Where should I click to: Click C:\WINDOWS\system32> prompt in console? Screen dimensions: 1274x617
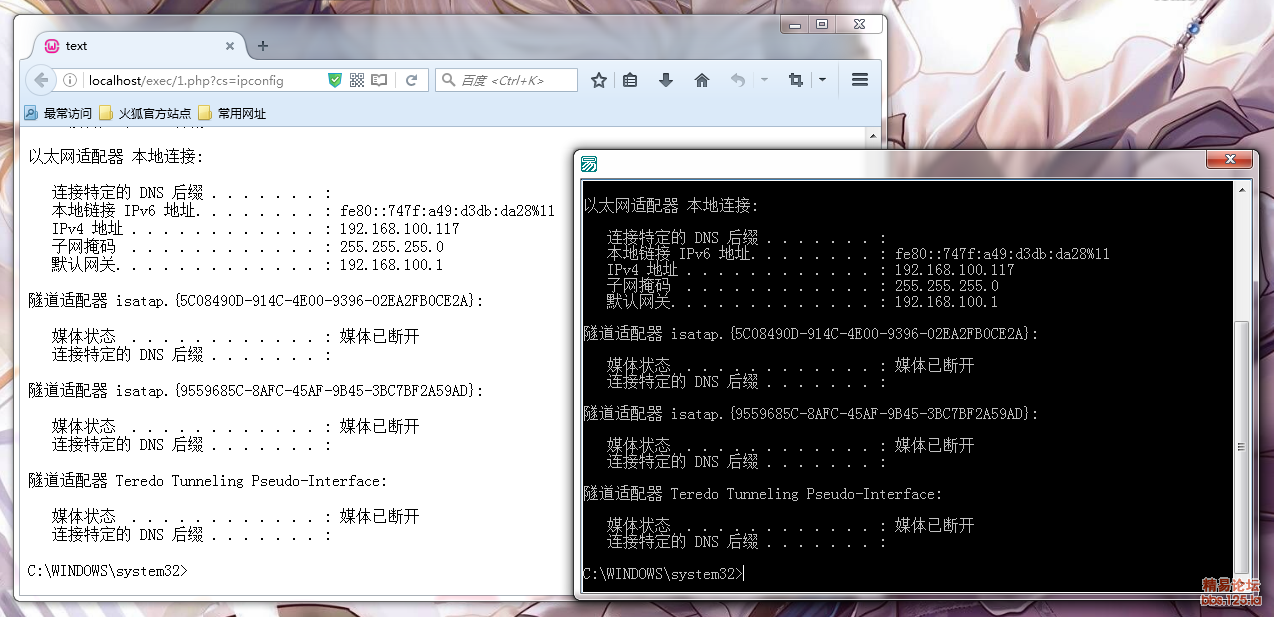[664, 574]
